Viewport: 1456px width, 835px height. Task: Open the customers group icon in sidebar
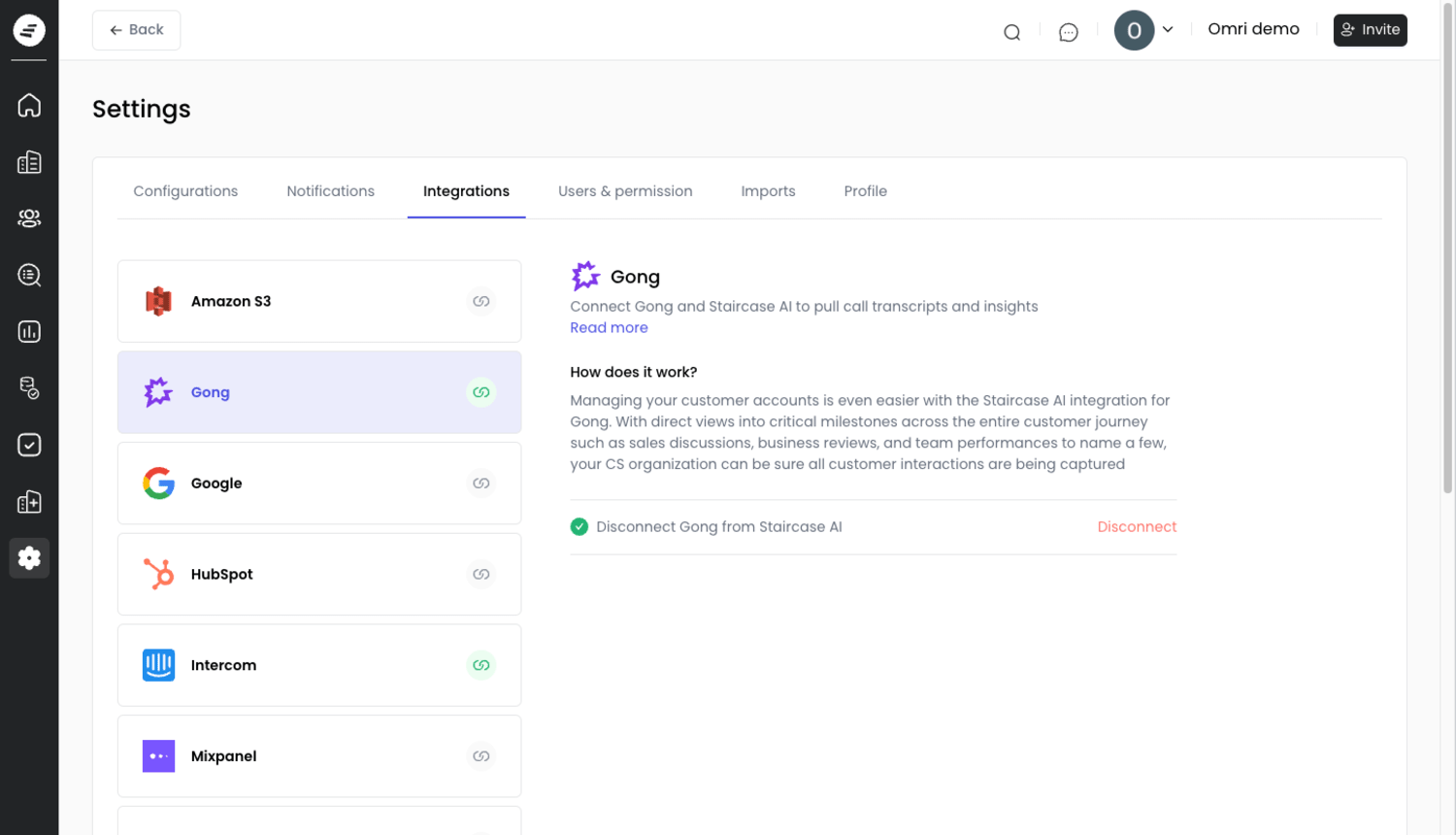[29, 218]
